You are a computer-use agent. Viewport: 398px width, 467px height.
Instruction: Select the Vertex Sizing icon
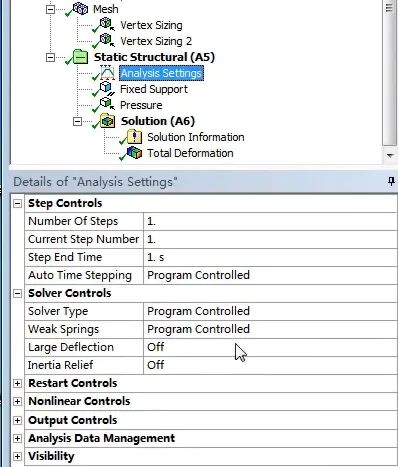click(x=107, y=24)
